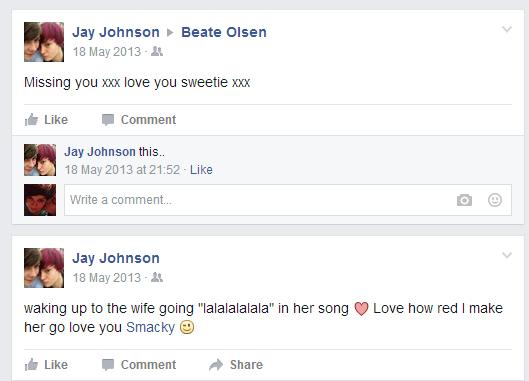Expand options chevron on second post
Viewport: 529px width, 381px height.
coord(507,255)
